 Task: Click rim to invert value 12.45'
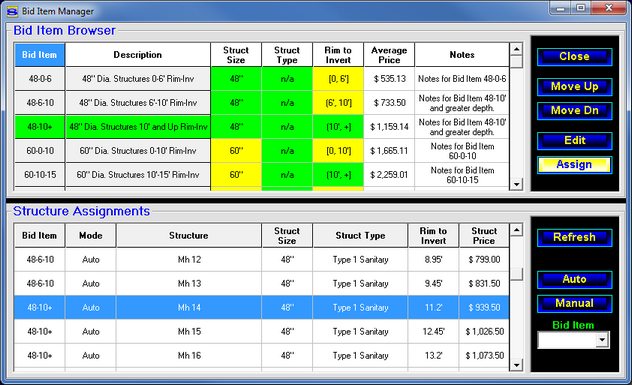(433, 332)
